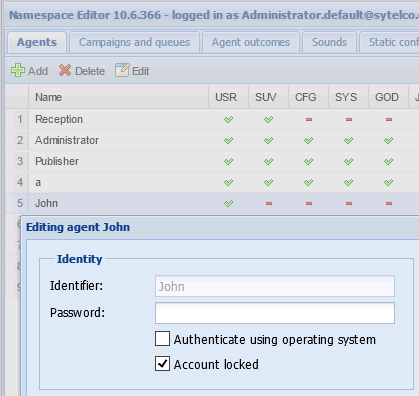Image resolution: width=419 pixels, height=396 pixels.
Task: Switch to the Agents tab
Action: click(37, 42)
